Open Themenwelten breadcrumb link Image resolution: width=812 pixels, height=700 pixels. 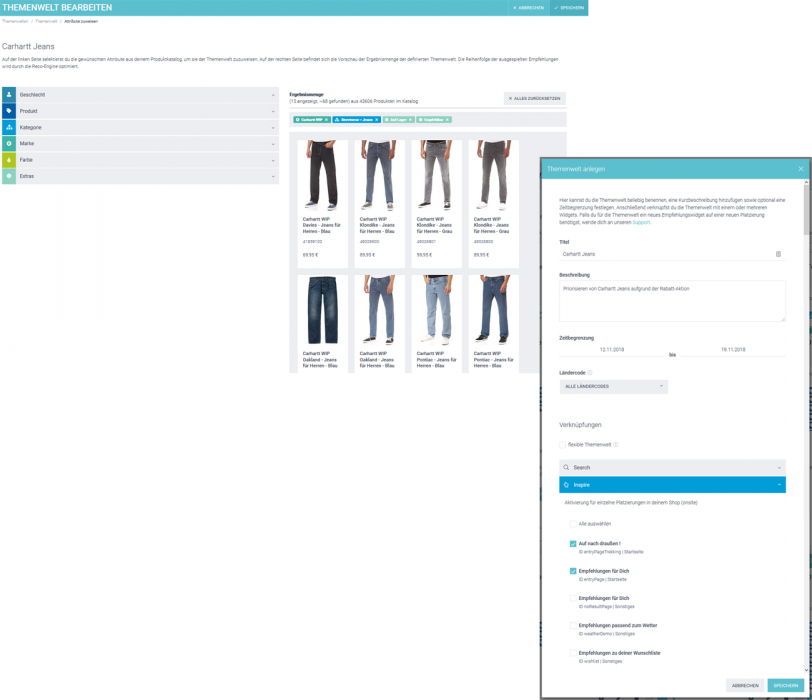(15, 21)
